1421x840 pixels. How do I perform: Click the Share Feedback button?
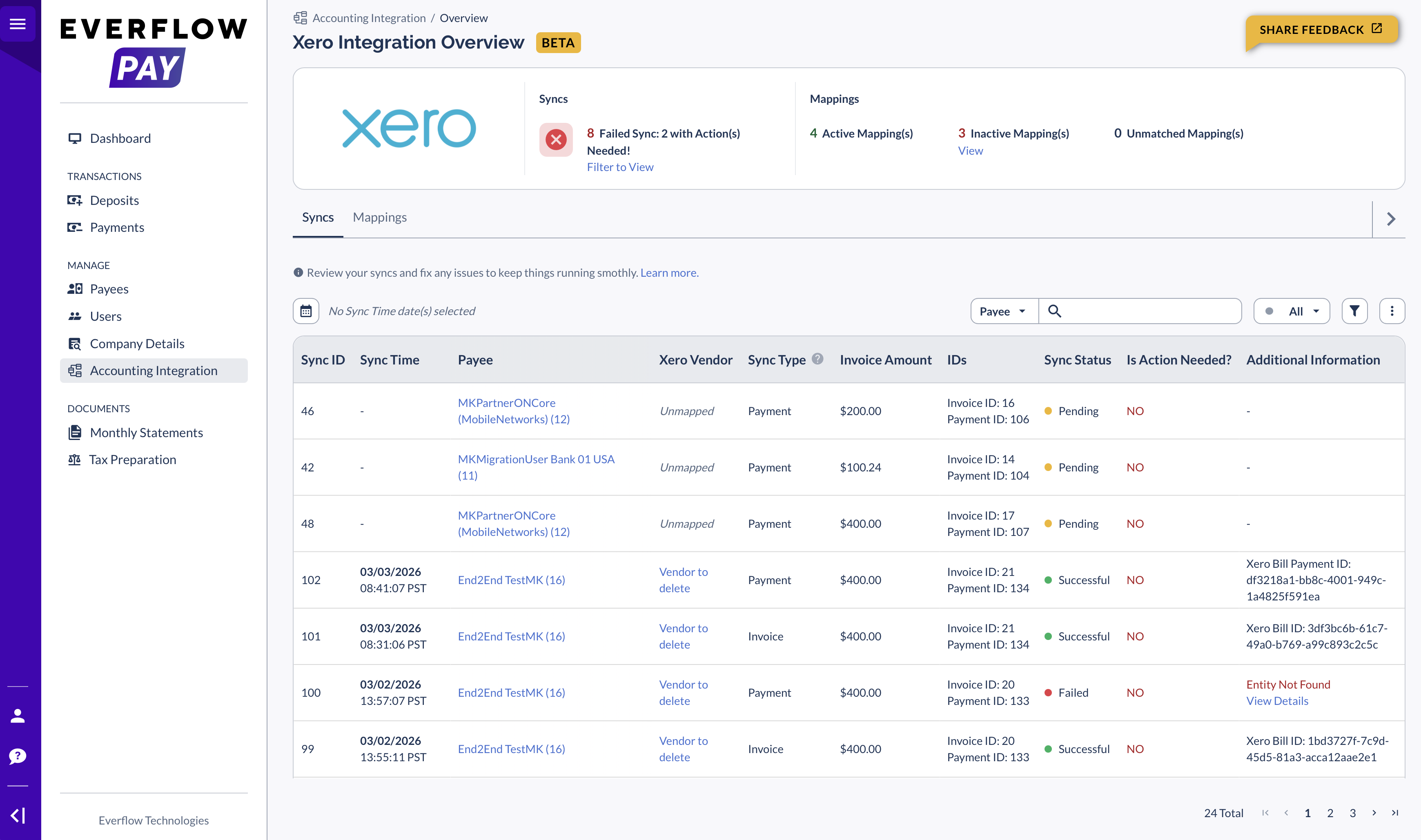click(x=1321, y=29)
